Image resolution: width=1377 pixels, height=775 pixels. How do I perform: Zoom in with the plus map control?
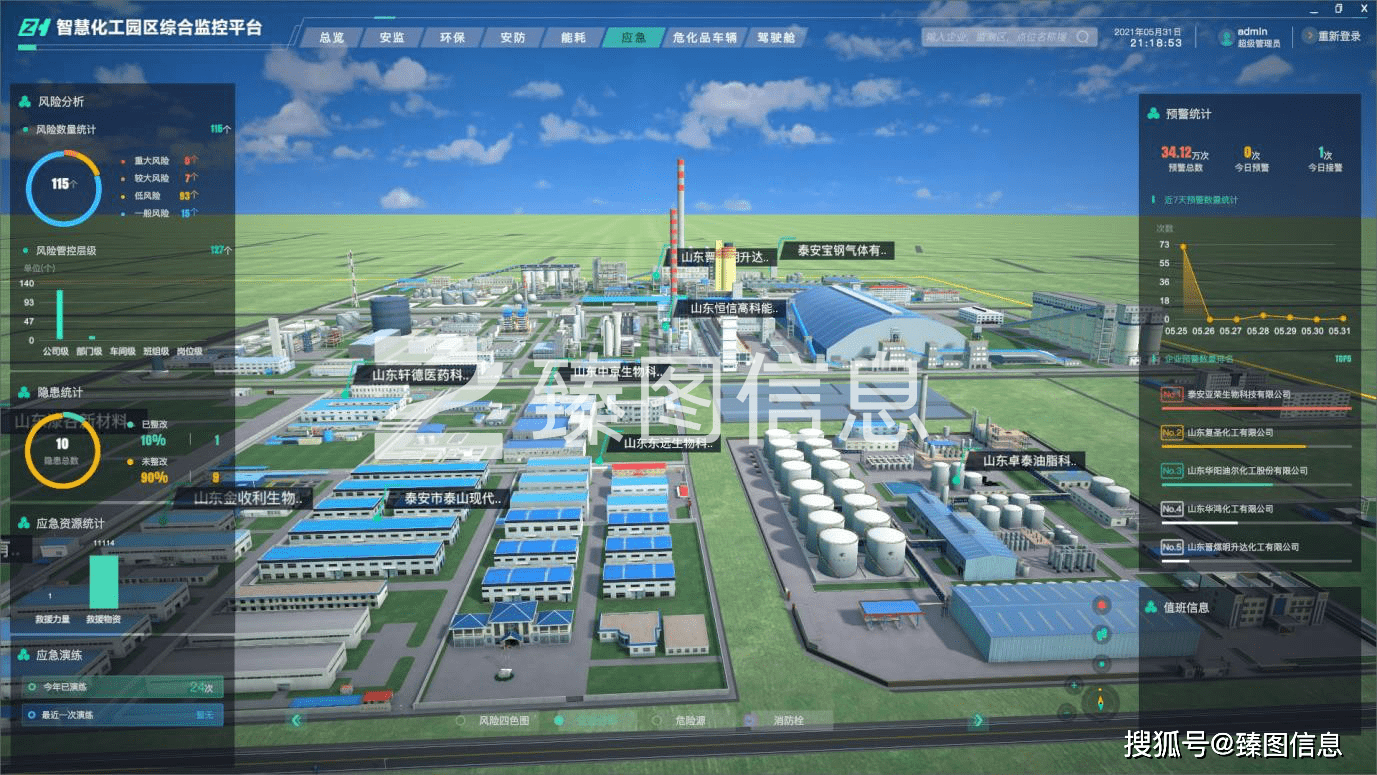(x=1075, y=686)
